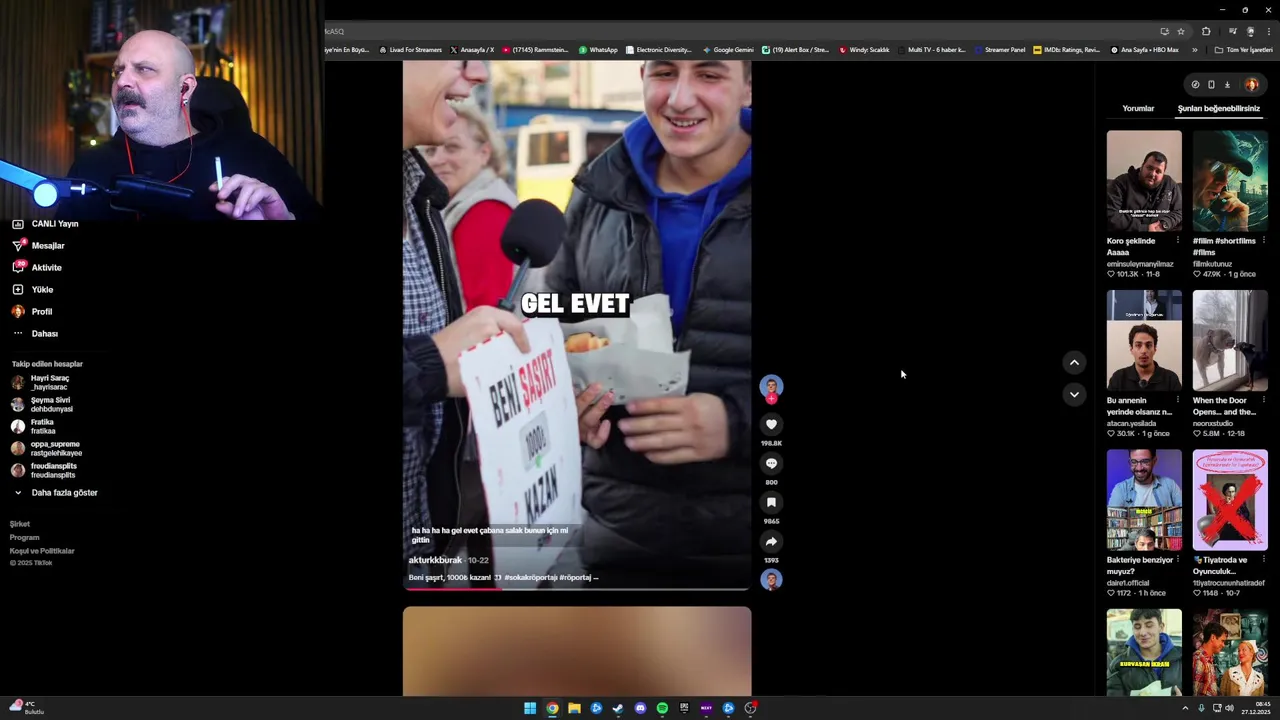
Task: Like the video with the heart icon
Action: 771,424
